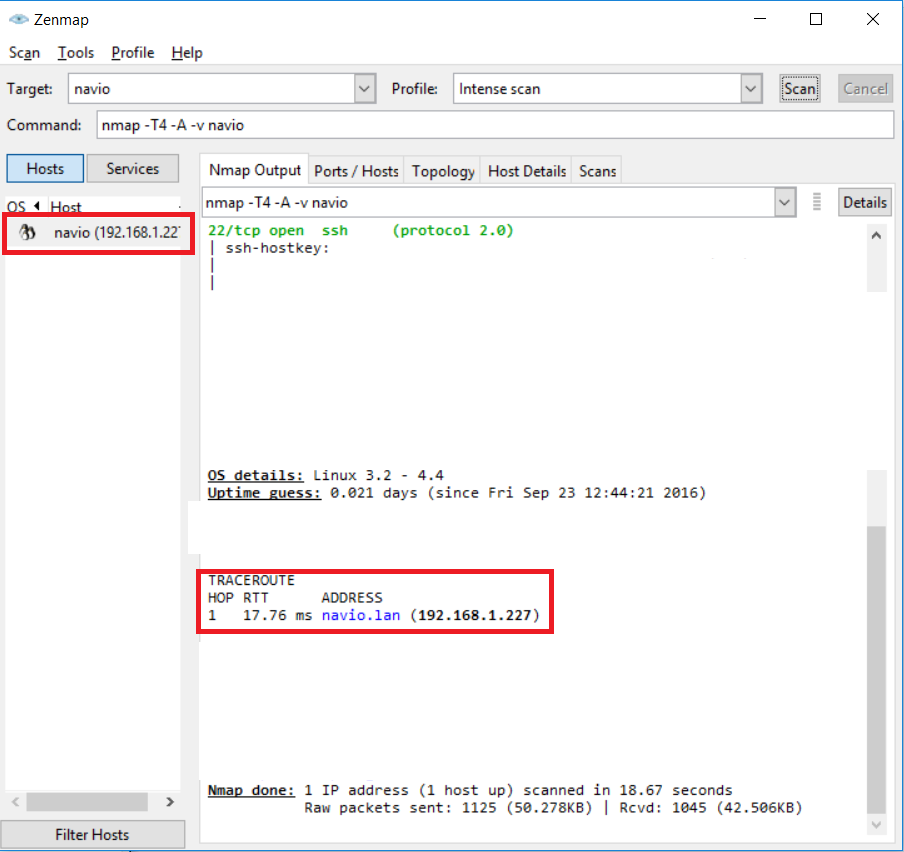Click the 22/tcp open ssh output line
The width and height of the screenshot is (904, 852).
click(360, 231)
